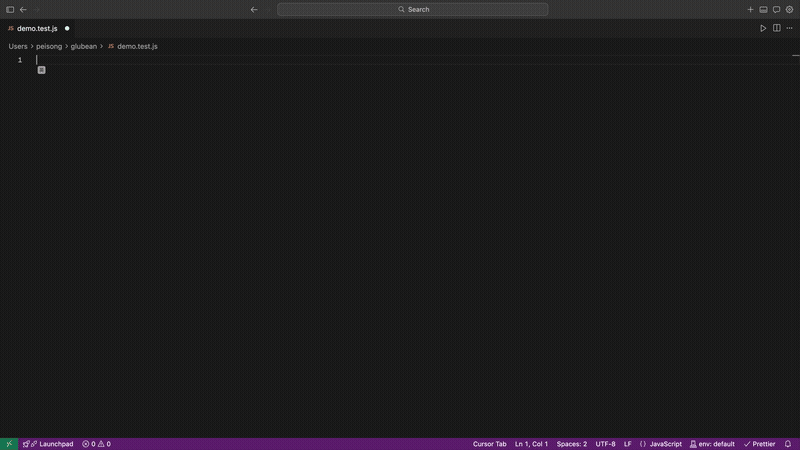Screen dimensions: 800x450
Task: Select the demo.test.js editor tab
Action: 37,28
